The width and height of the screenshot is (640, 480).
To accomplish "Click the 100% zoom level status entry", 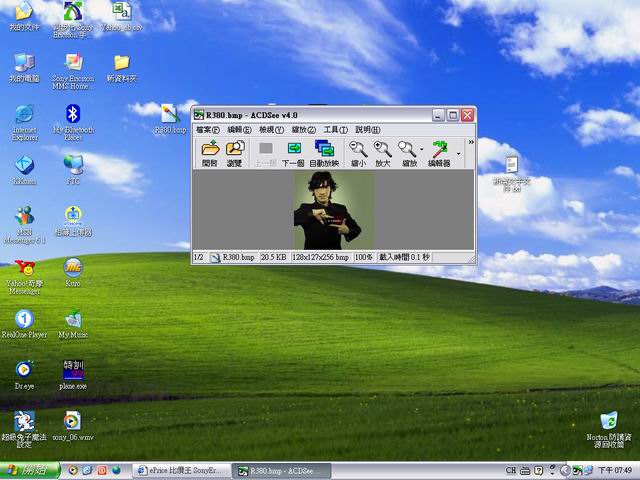I will (x=363, y=257).
